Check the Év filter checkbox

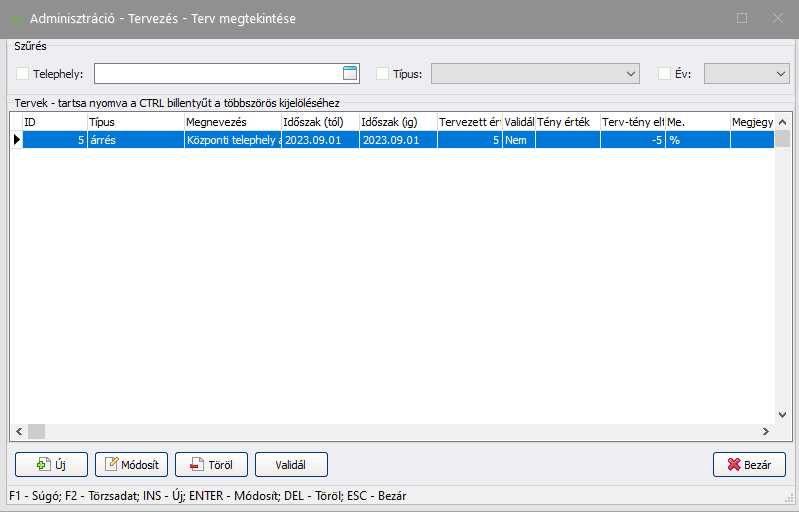pos(664,73)
